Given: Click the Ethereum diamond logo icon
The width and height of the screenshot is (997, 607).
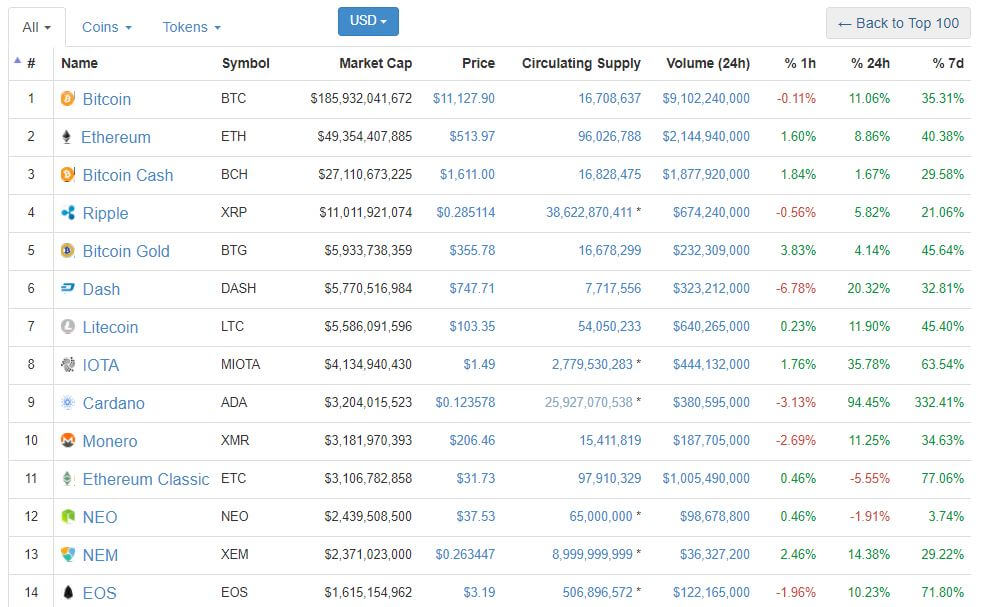Looking at the screenshot, I should (x=67, y=137).
